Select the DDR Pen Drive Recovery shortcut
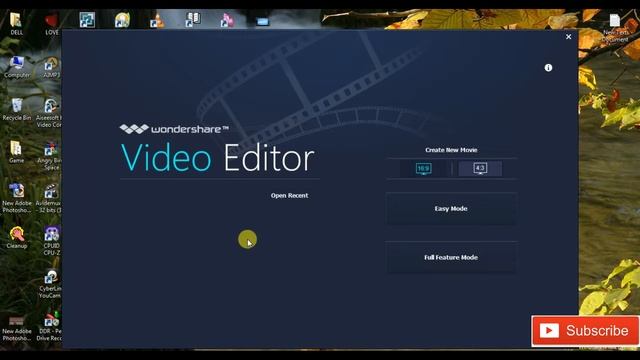This screenshot has width=640, height=360. (50, 327)
